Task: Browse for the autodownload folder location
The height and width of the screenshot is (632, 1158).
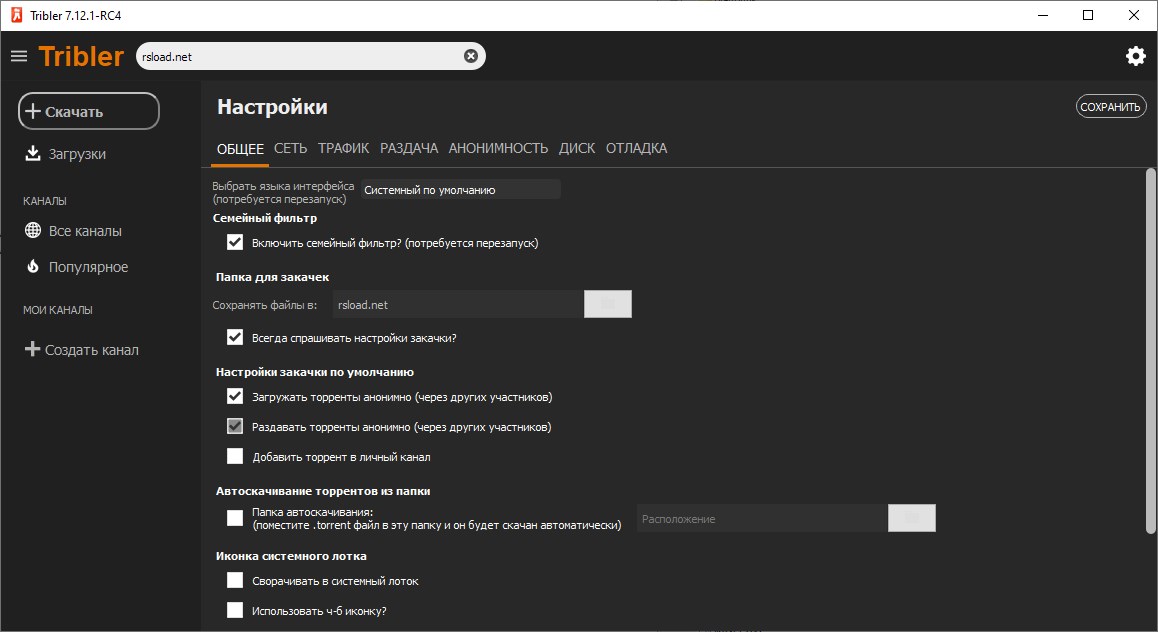Action: pyautogui.click(x=911, y=518)
